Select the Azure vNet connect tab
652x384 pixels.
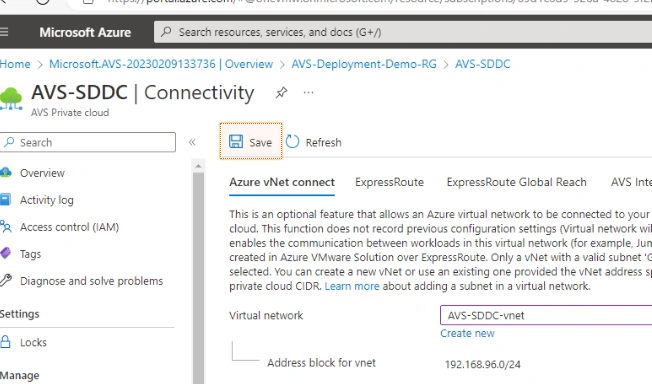click(282, 182)
